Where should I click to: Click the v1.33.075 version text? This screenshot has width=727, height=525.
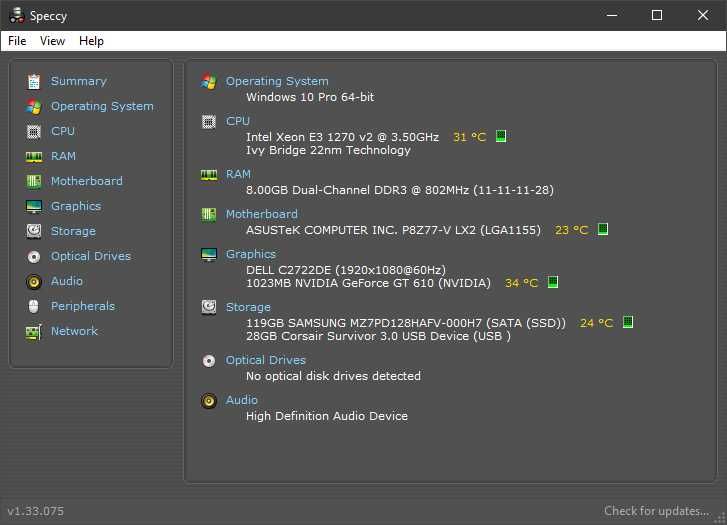click(x=36, y=512)
